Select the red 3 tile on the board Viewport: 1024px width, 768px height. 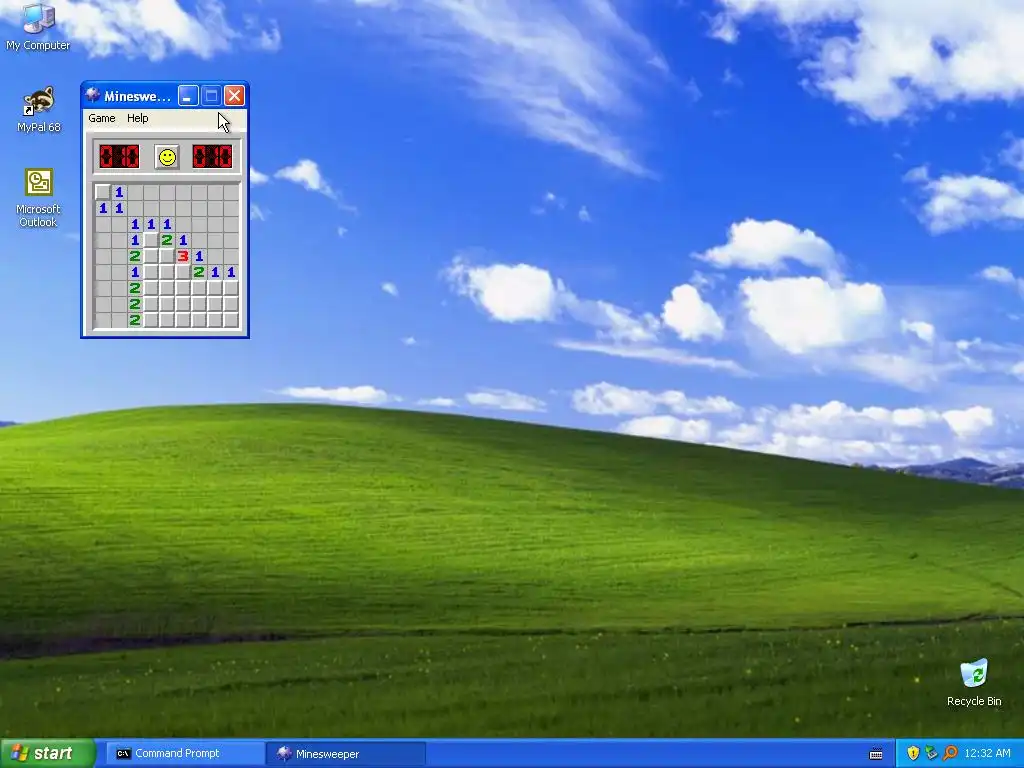[183, 256]
